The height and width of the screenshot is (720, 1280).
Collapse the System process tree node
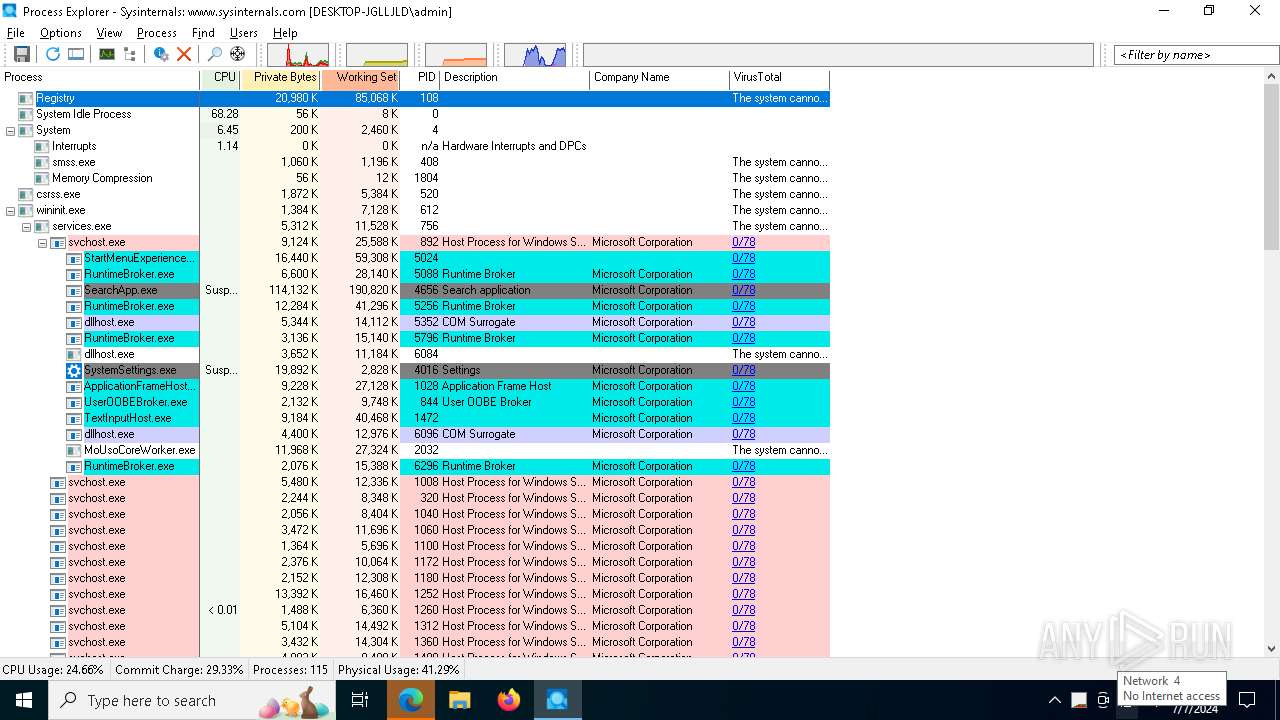click(10, 130)
